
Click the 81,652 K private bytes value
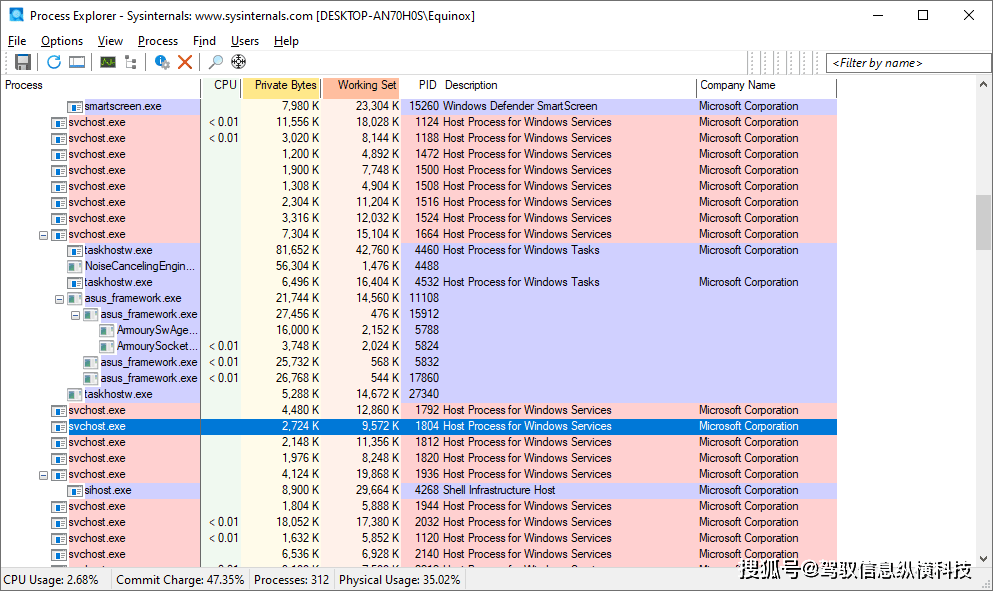[298, 250]
